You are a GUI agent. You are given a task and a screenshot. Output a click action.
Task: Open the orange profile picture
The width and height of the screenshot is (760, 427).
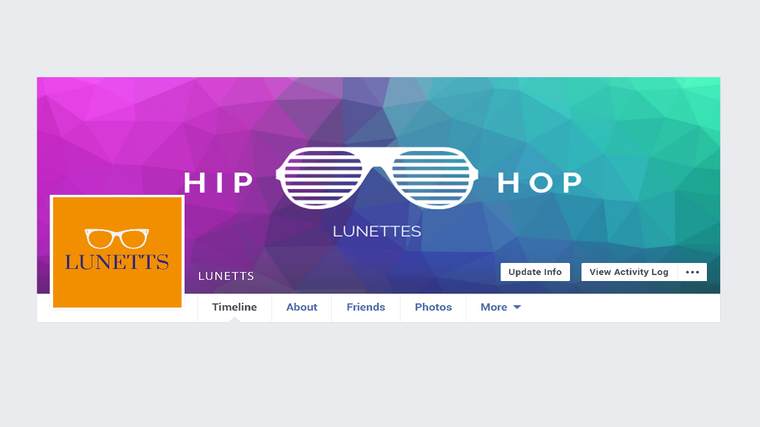point(117,252)
